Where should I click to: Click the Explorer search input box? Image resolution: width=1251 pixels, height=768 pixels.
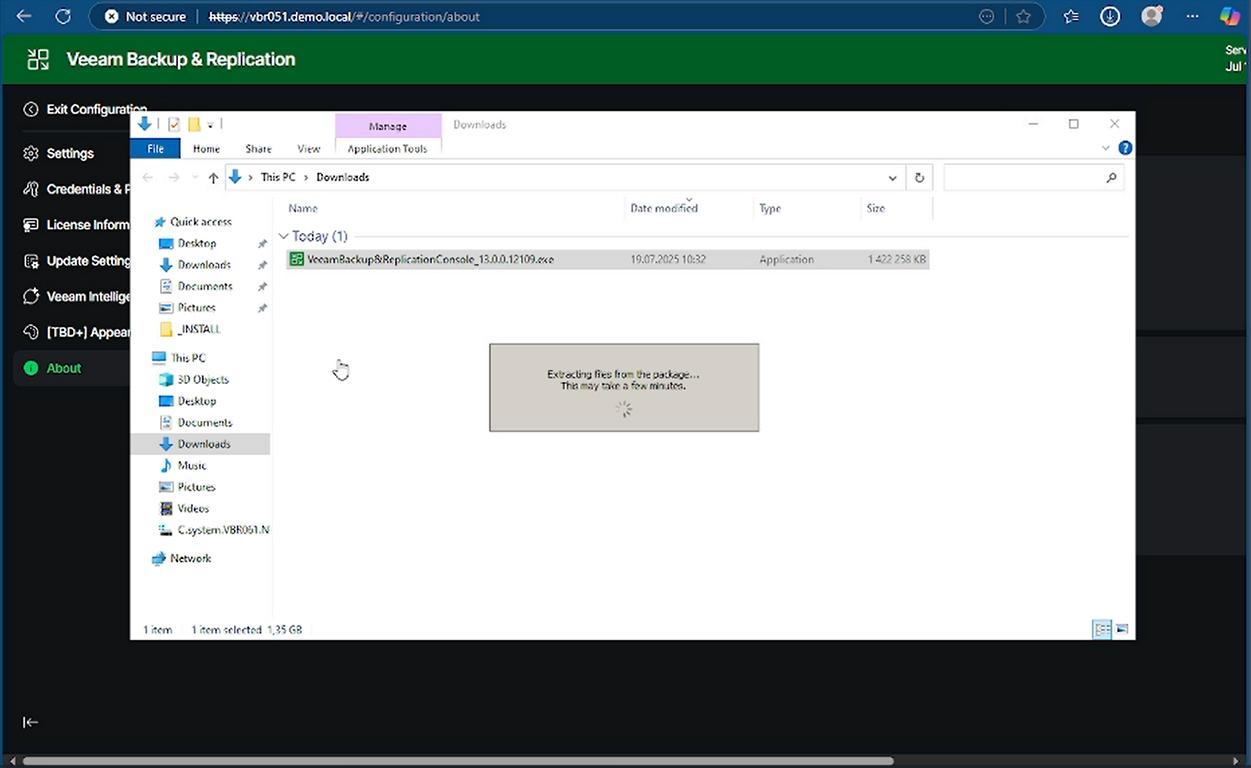pos(1025,177)
